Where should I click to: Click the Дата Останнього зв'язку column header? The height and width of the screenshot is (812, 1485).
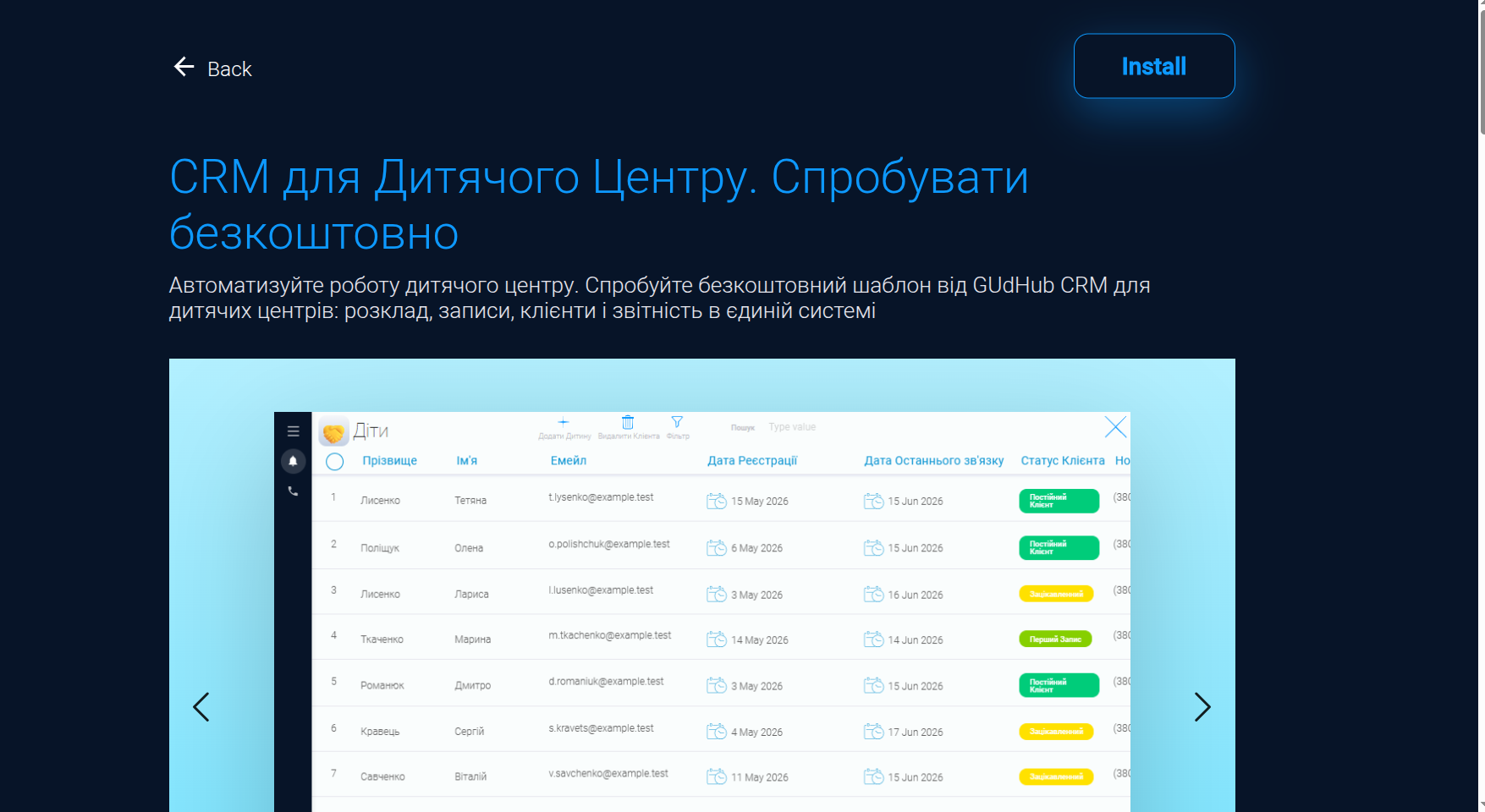[933, 461]
